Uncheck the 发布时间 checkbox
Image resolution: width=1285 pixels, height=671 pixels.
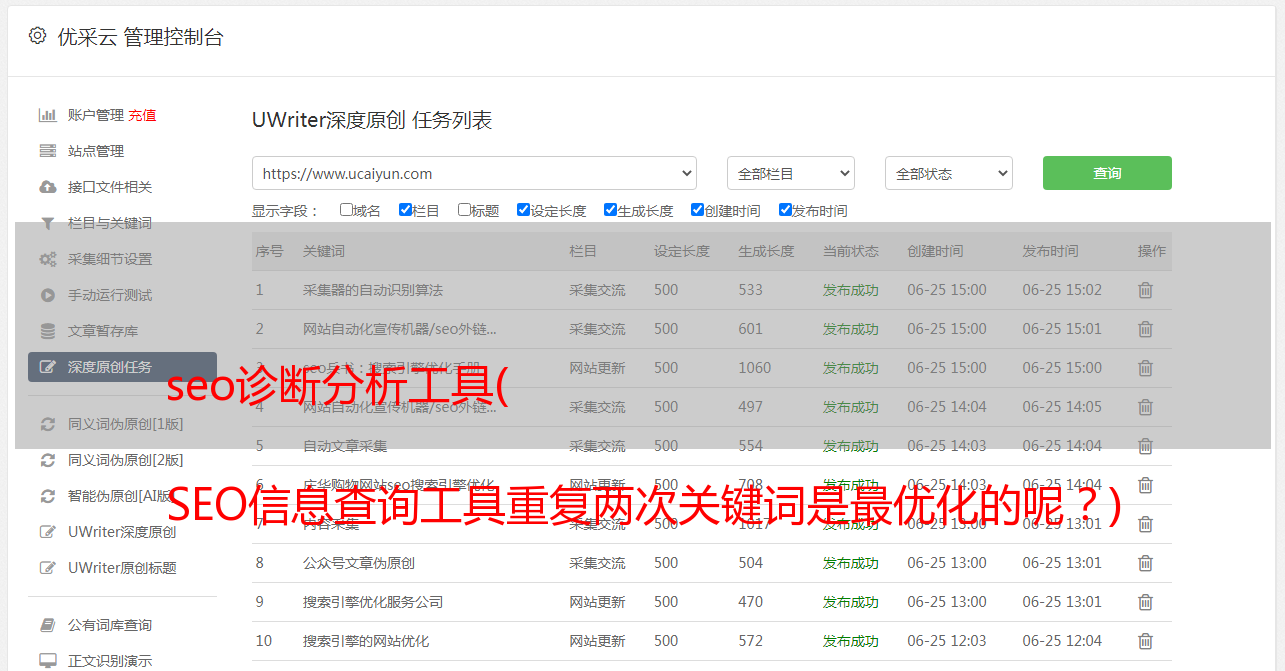(x=785, y=210)
